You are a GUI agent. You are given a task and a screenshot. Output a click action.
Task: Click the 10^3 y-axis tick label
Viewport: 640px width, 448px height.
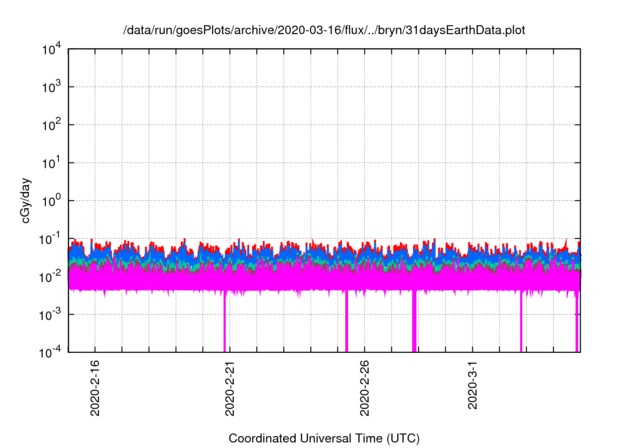point(52,87)
